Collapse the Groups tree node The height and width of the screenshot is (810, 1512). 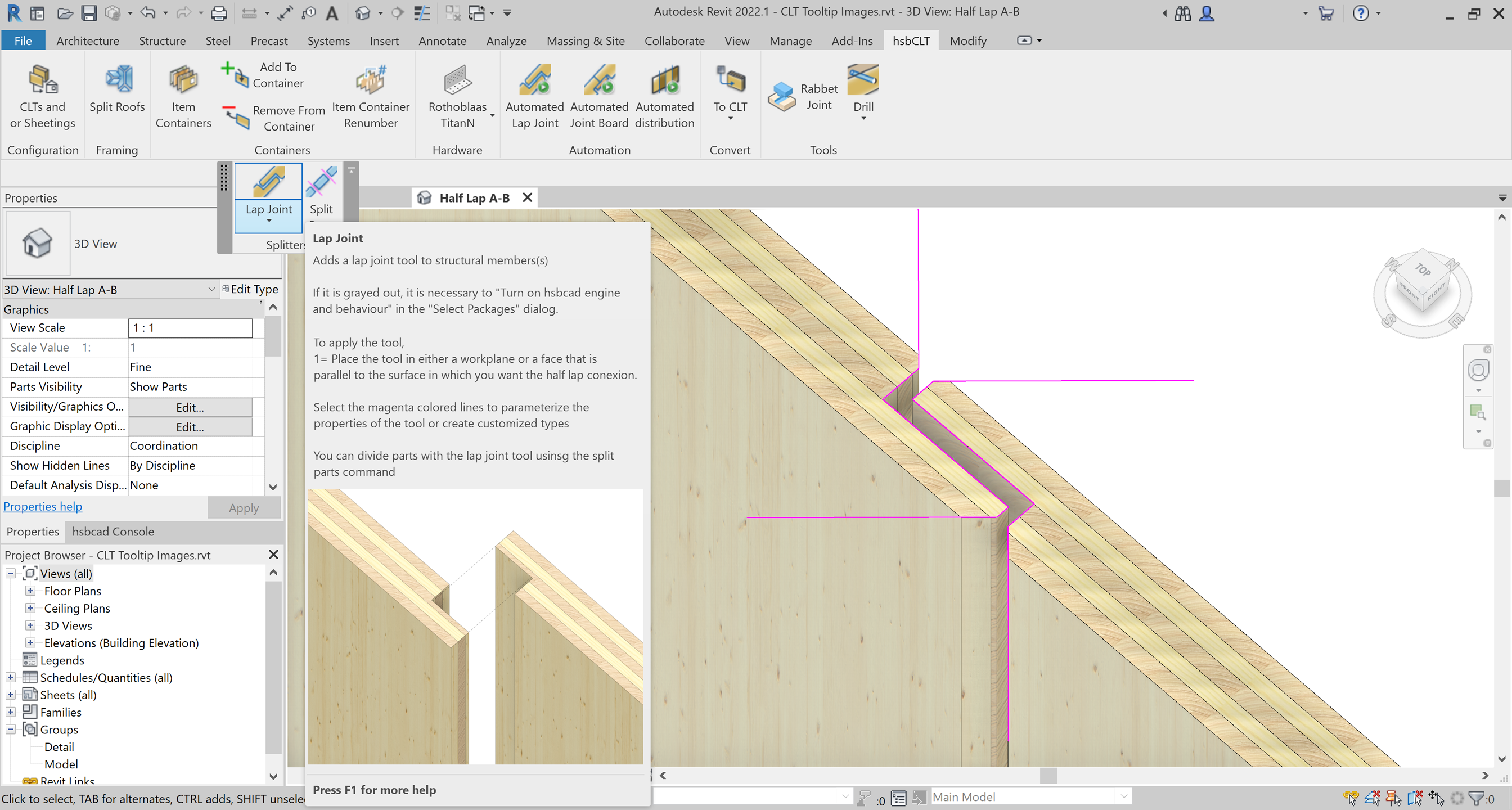(11, 729)
